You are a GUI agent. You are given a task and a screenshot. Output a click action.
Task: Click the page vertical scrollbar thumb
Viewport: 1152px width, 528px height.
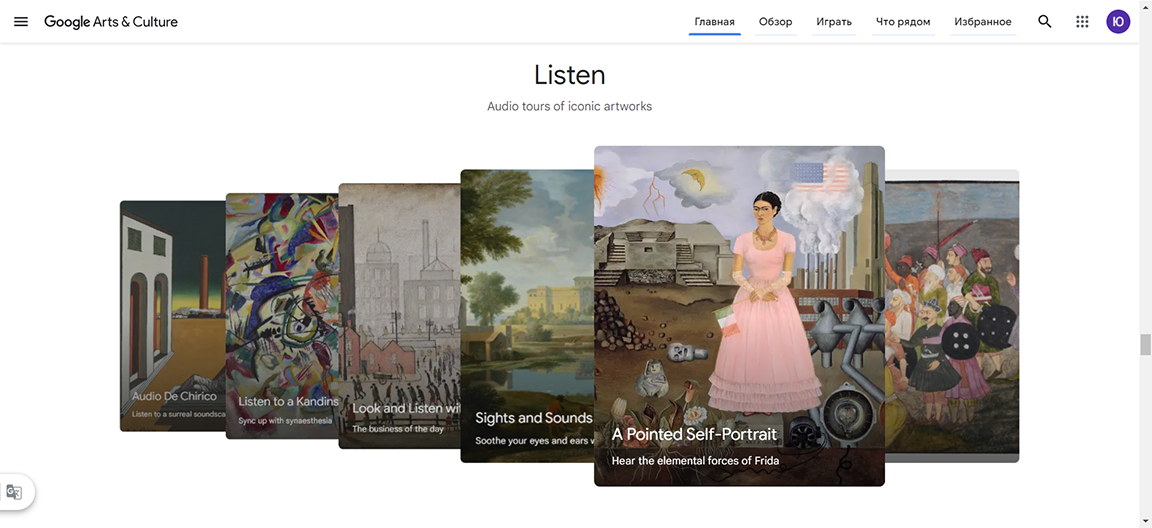point(1145,344)
